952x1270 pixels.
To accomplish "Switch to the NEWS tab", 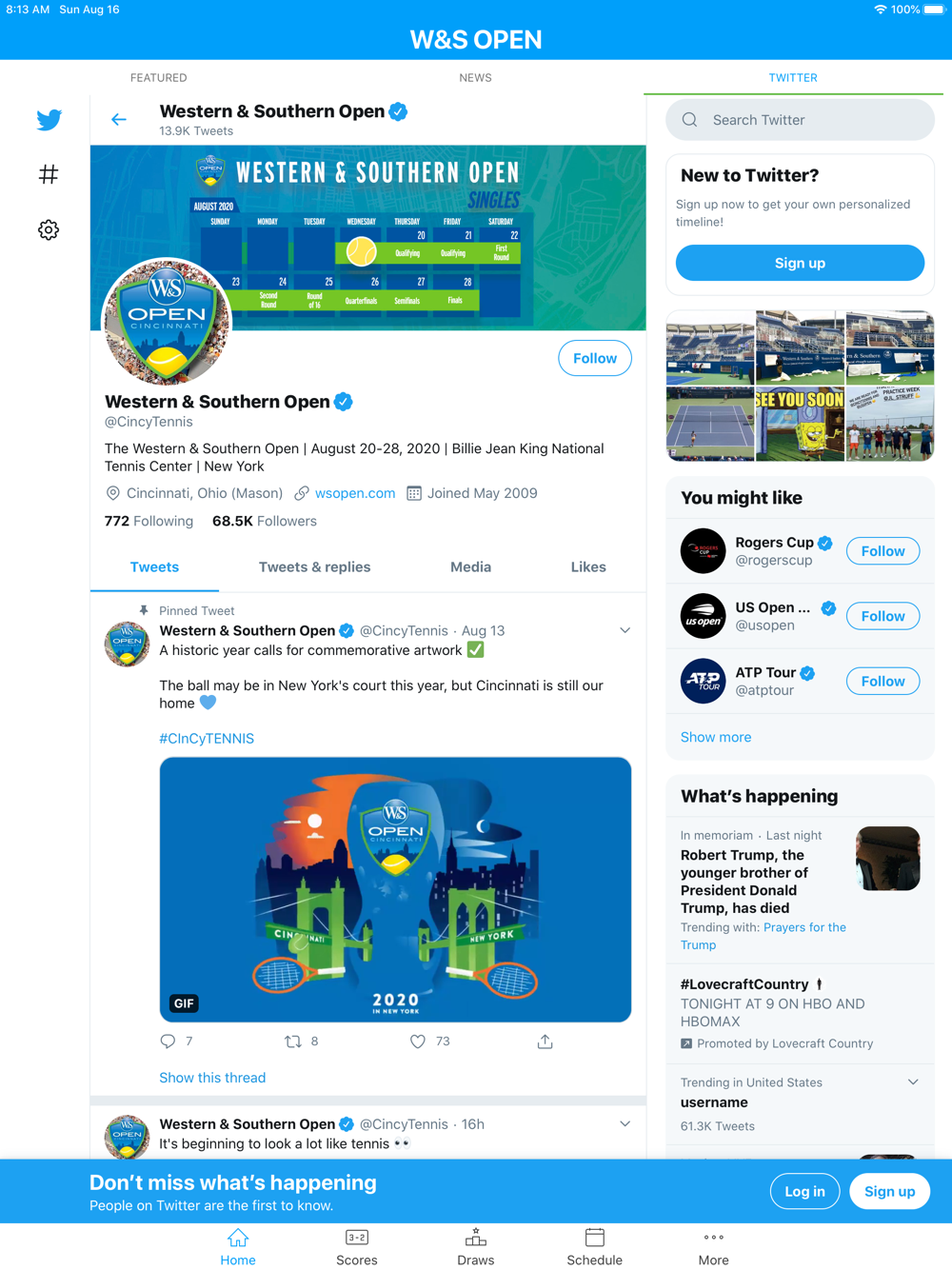I will click(475, 78).
